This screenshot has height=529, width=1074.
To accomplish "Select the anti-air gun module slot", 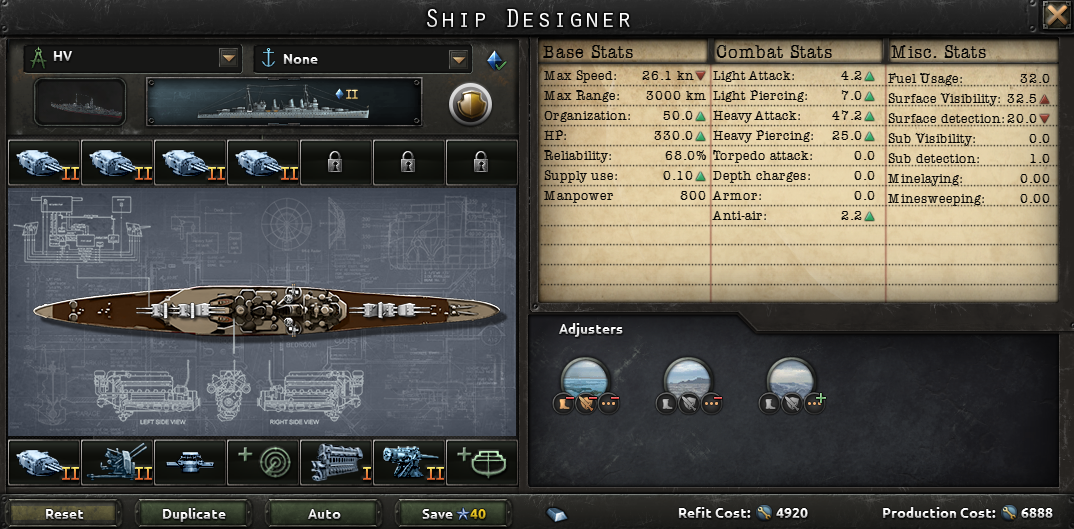I will click(117, 463).
